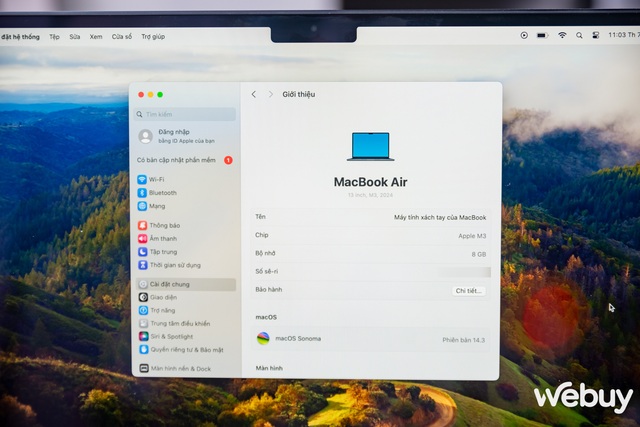Open Spotlight search icon in menu bar
This screenshot has width=640, height=427.
coord(579,36)
